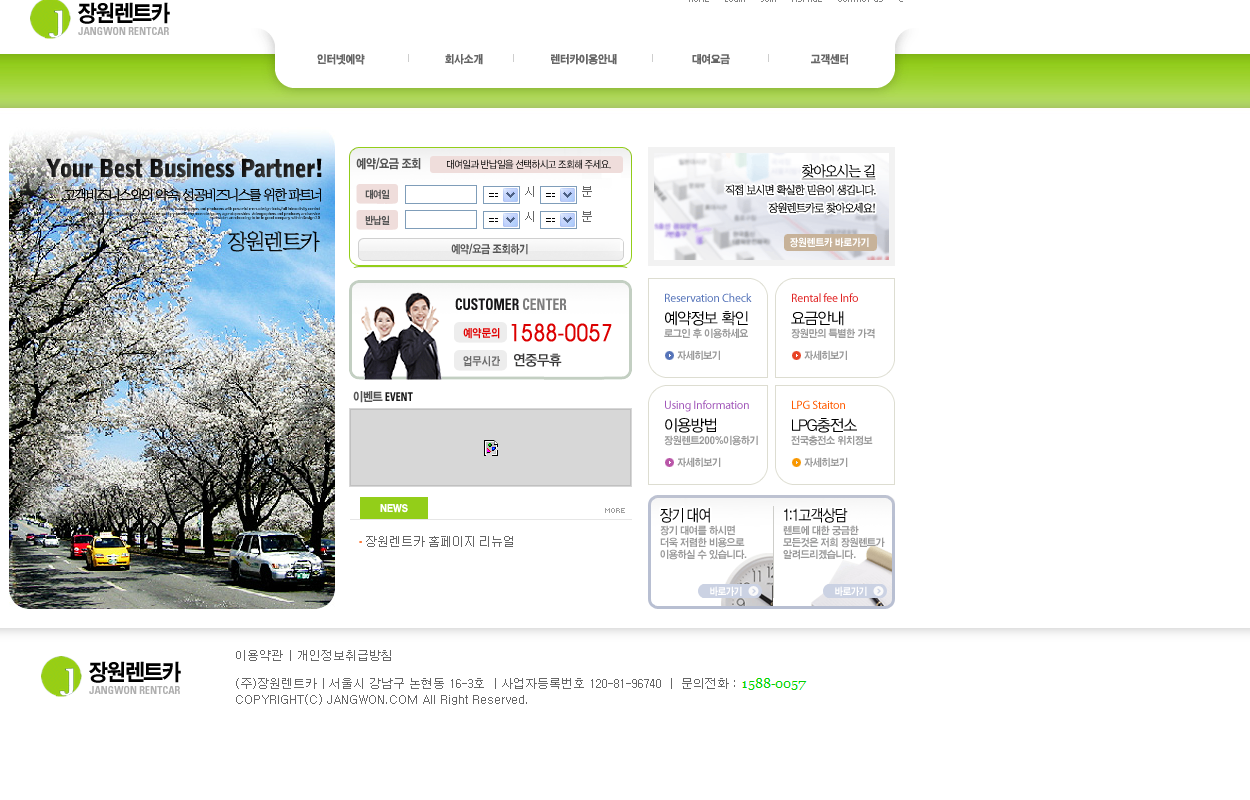Click the COPYRIGHT(C) JANGWON.COM footer text
This screenshot has height=800, width=1250.
click(x=381, y=700)
